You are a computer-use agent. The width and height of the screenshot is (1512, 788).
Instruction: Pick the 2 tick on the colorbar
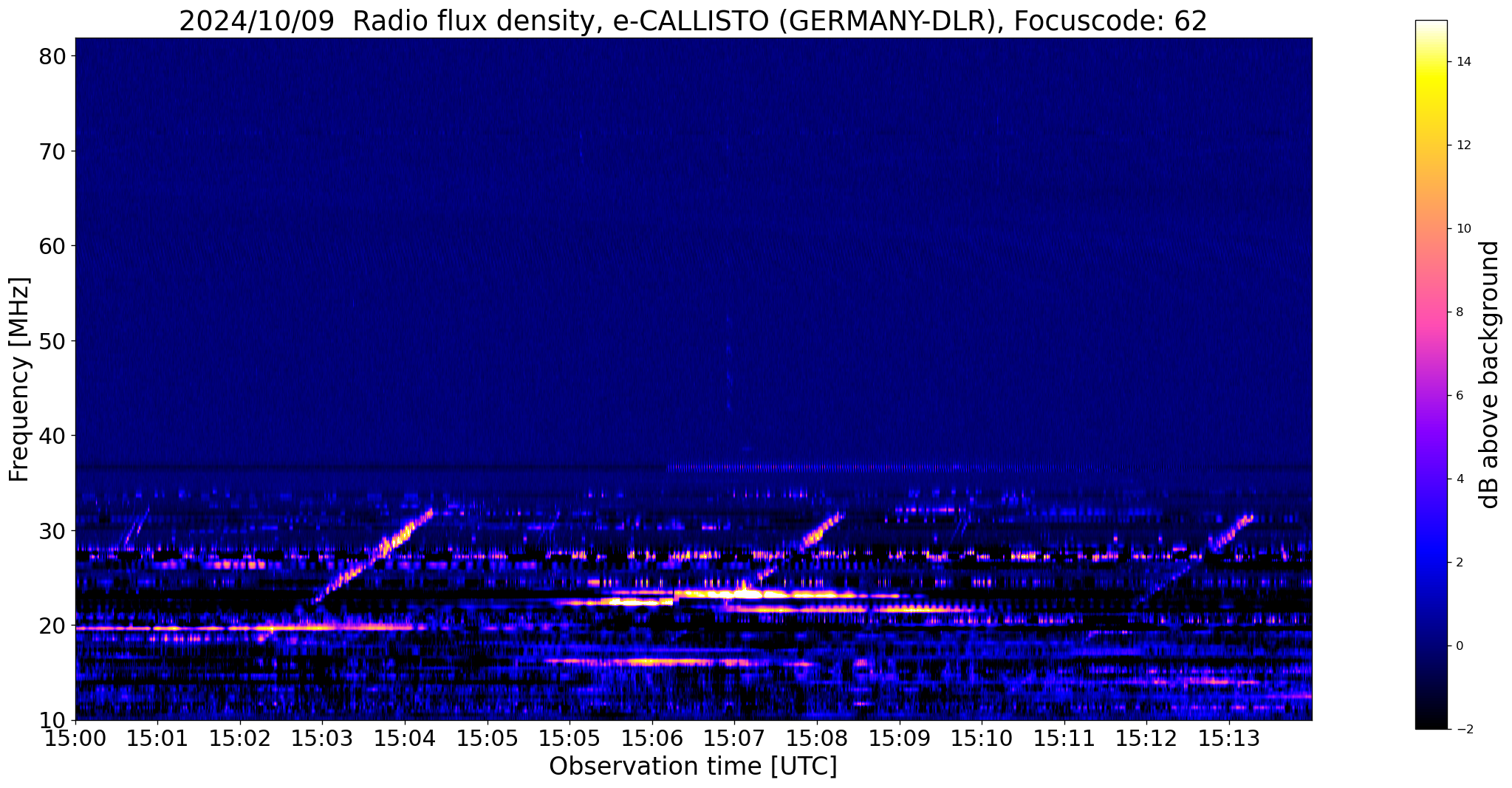pyautogui.click(x=1460, y=563)
